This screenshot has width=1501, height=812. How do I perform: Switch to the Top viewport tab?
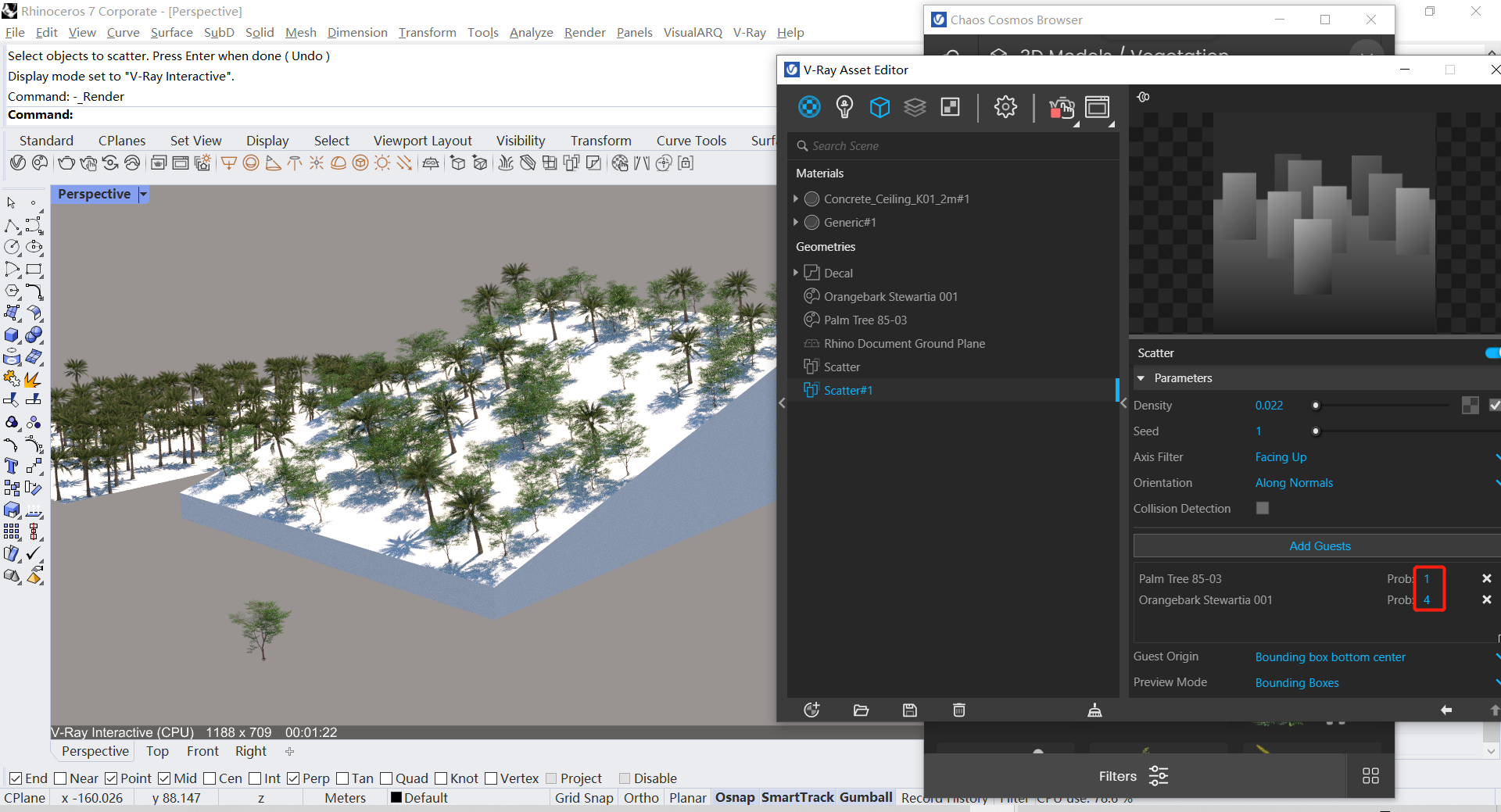[x=157, y=751]
